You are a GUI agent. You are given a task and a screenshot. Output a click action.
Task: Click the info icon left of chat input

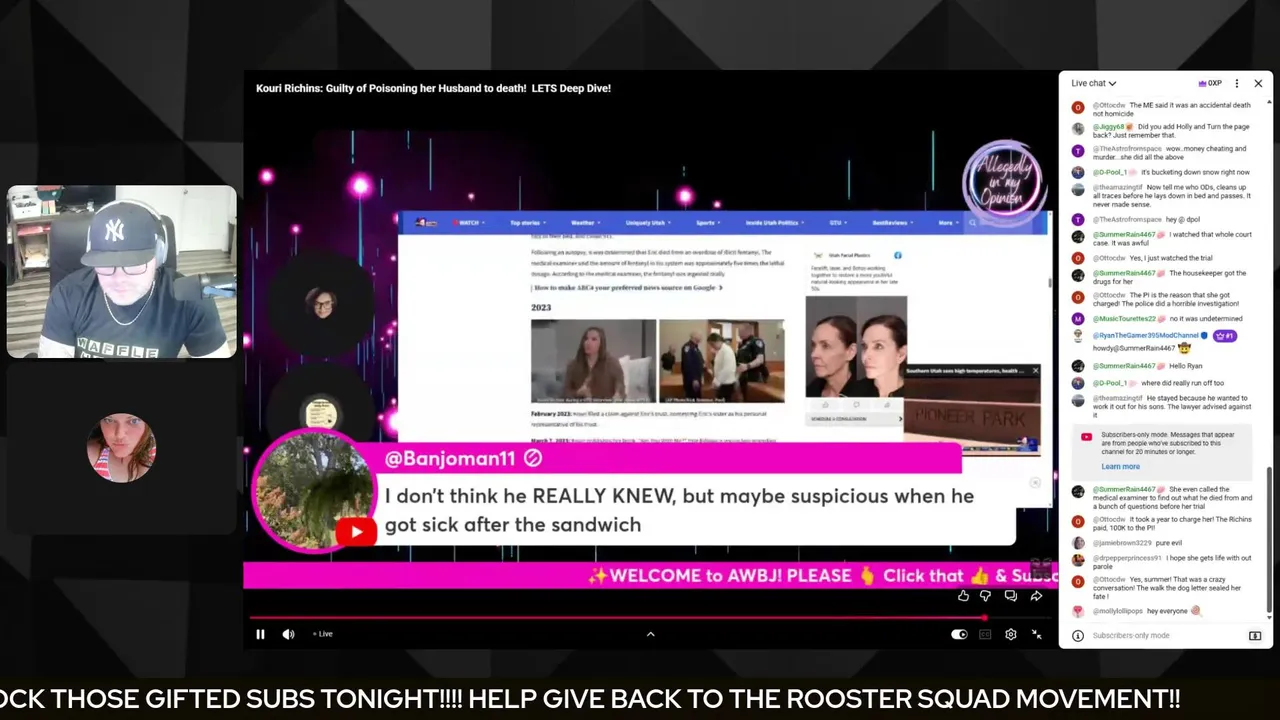click(x=1078, y=636)
